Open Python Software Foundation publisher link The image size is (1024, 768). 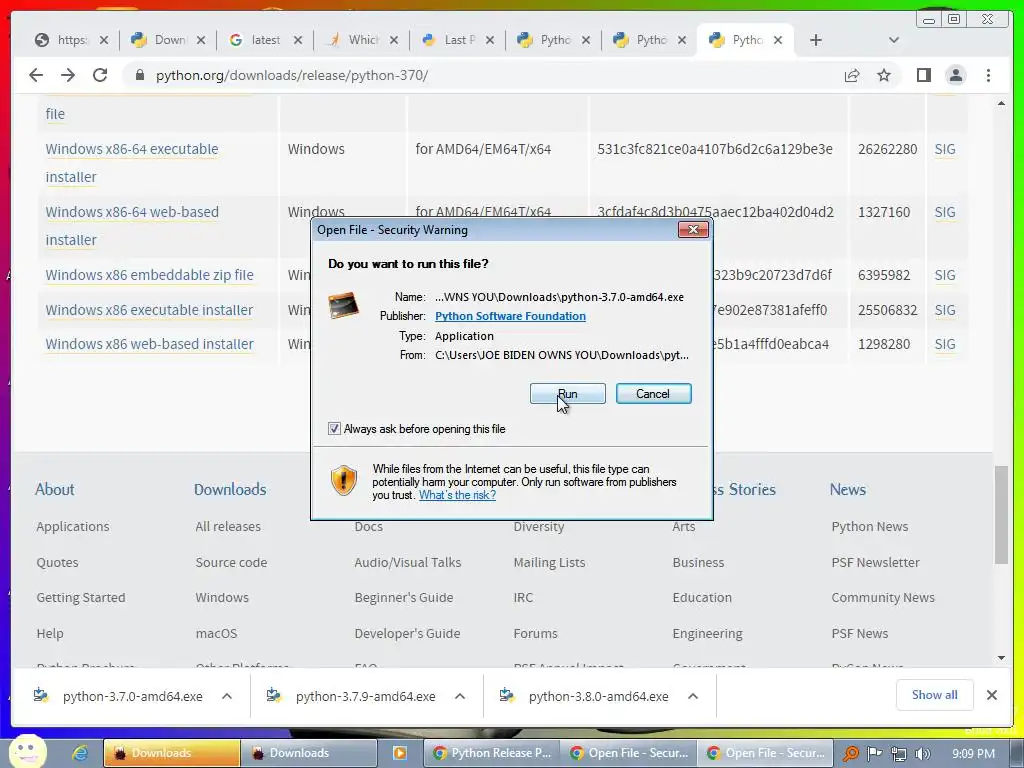510,316
